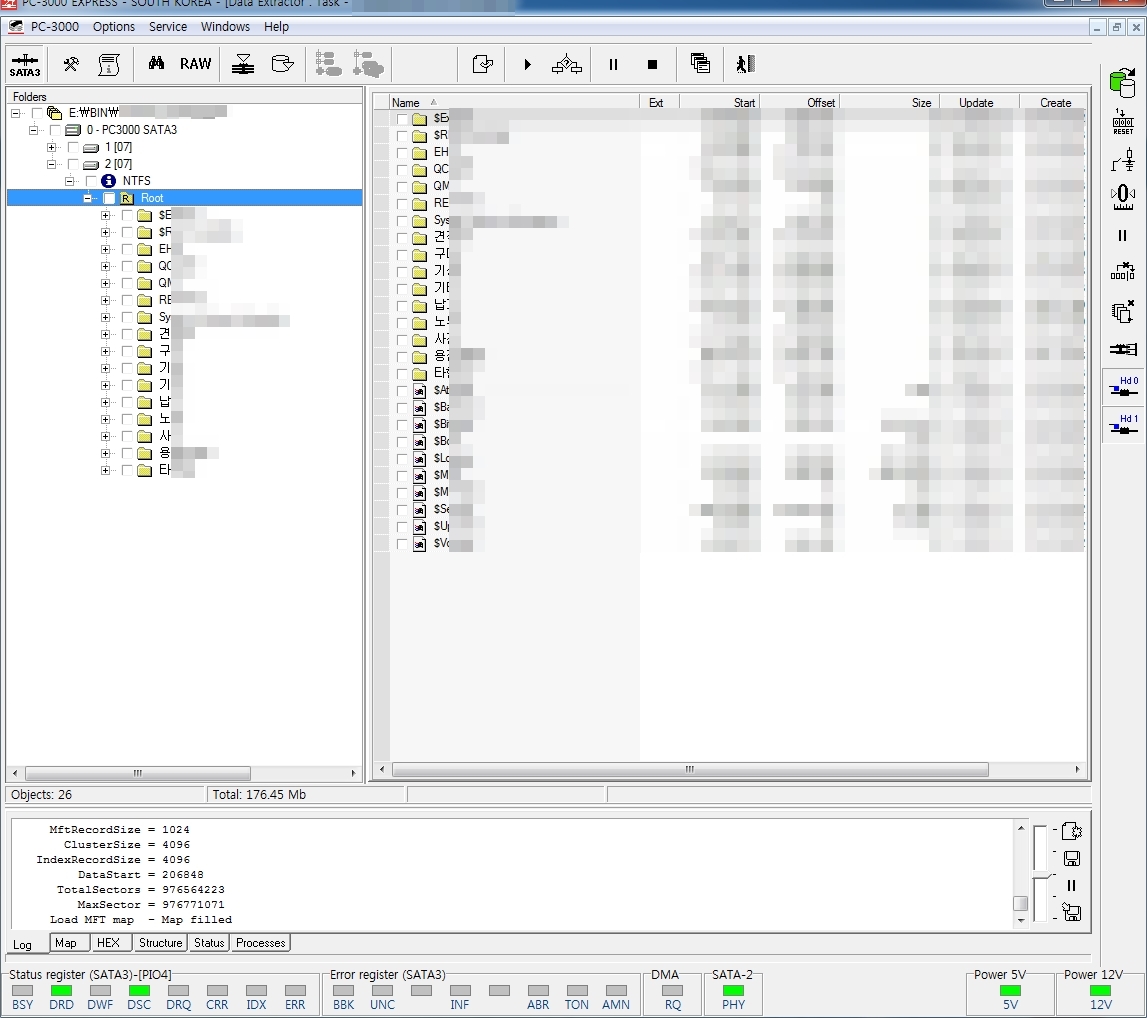Click the sidebar copy-with-X icon

pyautogui.click(x=1123, y=311)
